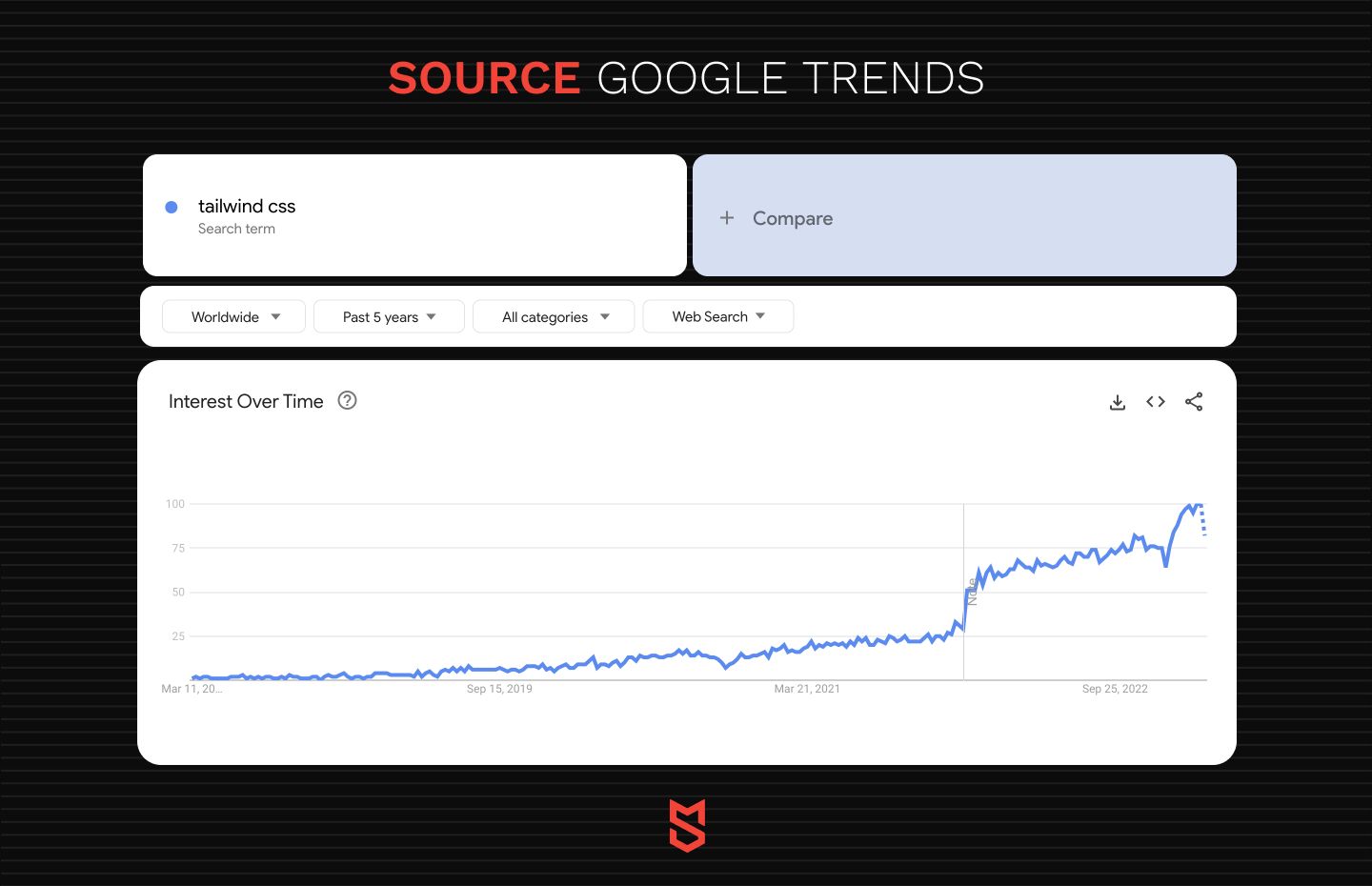Viewport: 1372px width, 886px height.
Task: Open help beside Interest Over Time
Action: pos(348,401)
